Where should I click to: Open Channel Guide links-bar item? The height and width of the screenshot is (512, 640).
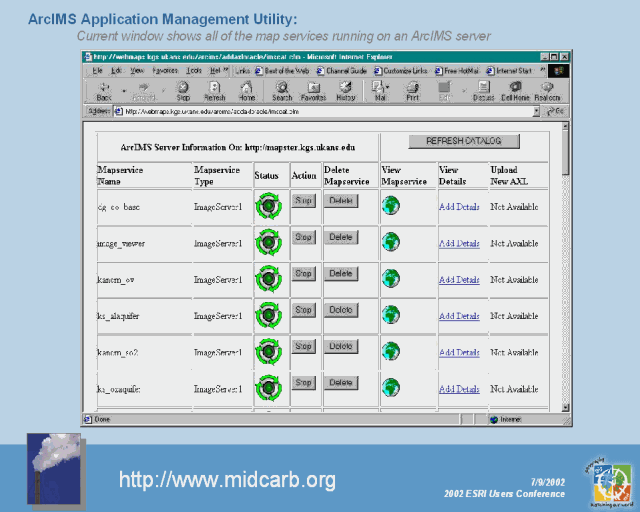click(342, 71)
